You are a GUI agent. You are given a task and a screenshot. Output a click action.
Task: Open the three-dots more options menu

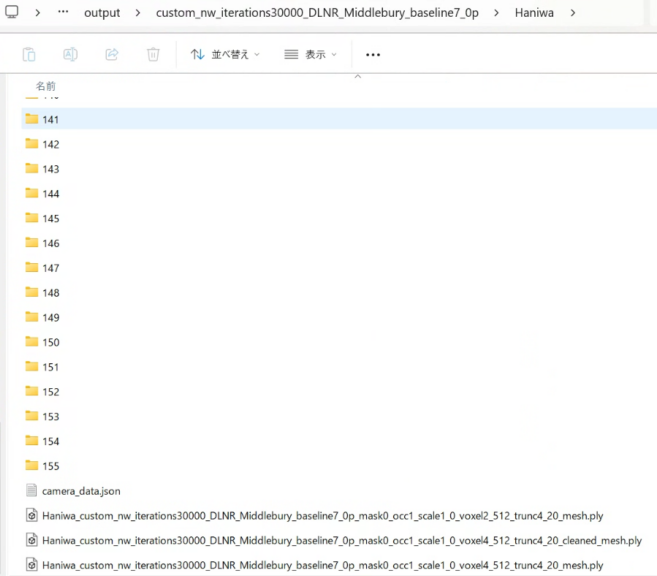(x=373, y=55)
